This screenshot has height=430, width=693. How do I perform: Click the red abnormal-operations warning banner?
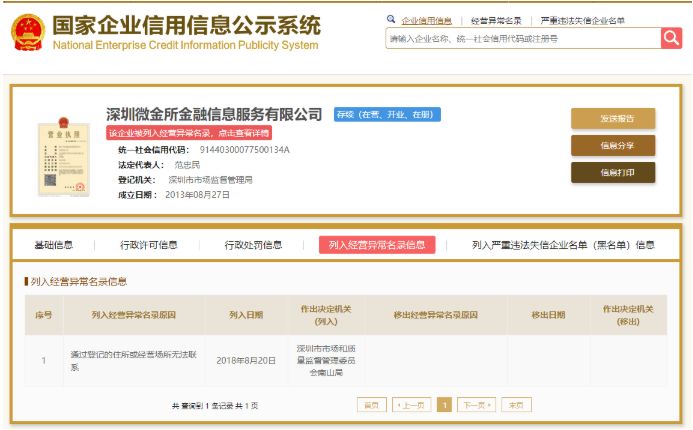coord(189,133)
